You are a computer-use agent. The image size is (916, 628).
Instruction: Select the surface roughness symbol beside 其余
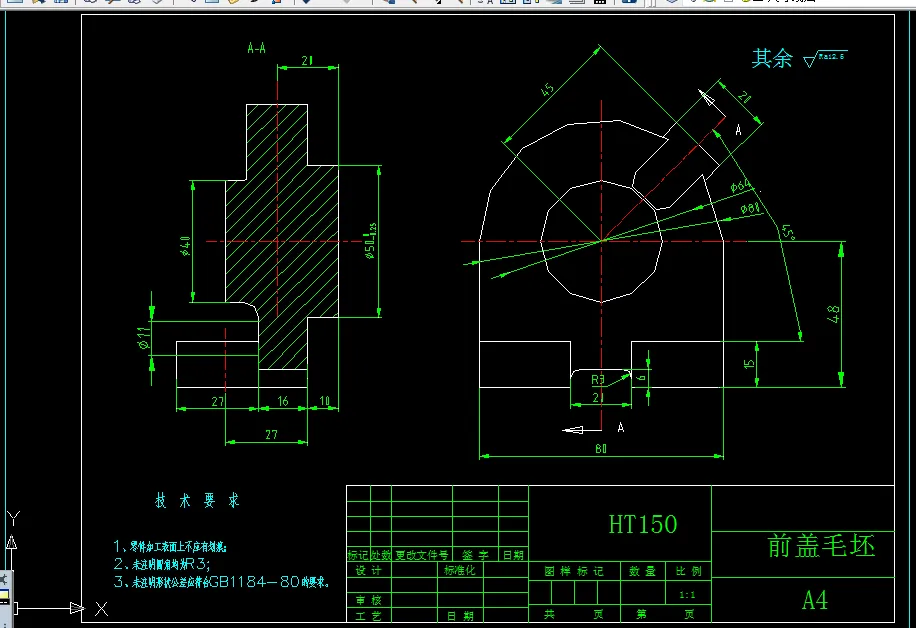tap(825, 59)
